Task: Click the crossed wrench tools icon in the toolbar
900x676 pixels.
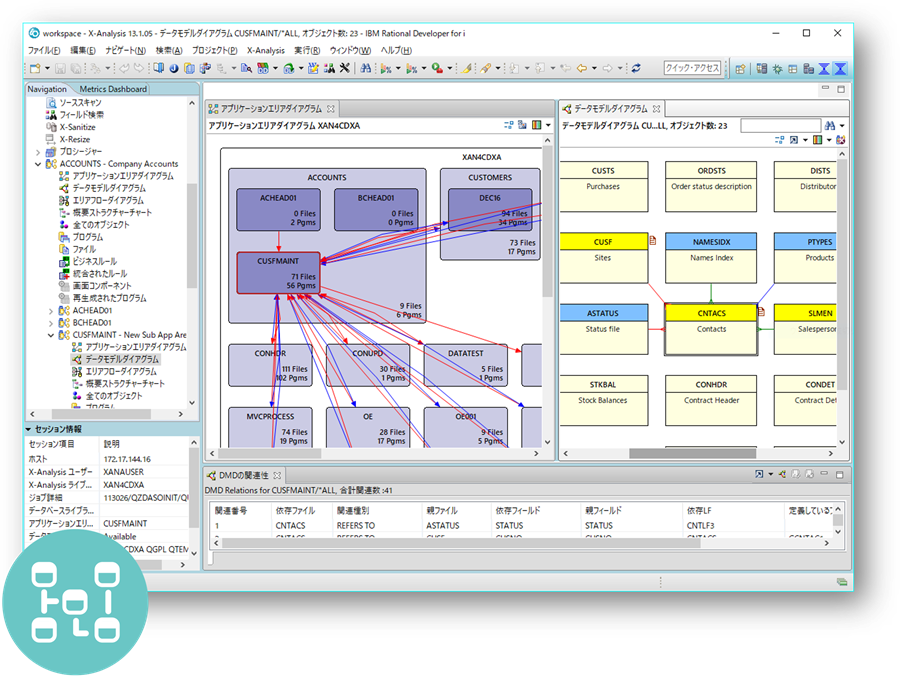Action: coord(344,68)
